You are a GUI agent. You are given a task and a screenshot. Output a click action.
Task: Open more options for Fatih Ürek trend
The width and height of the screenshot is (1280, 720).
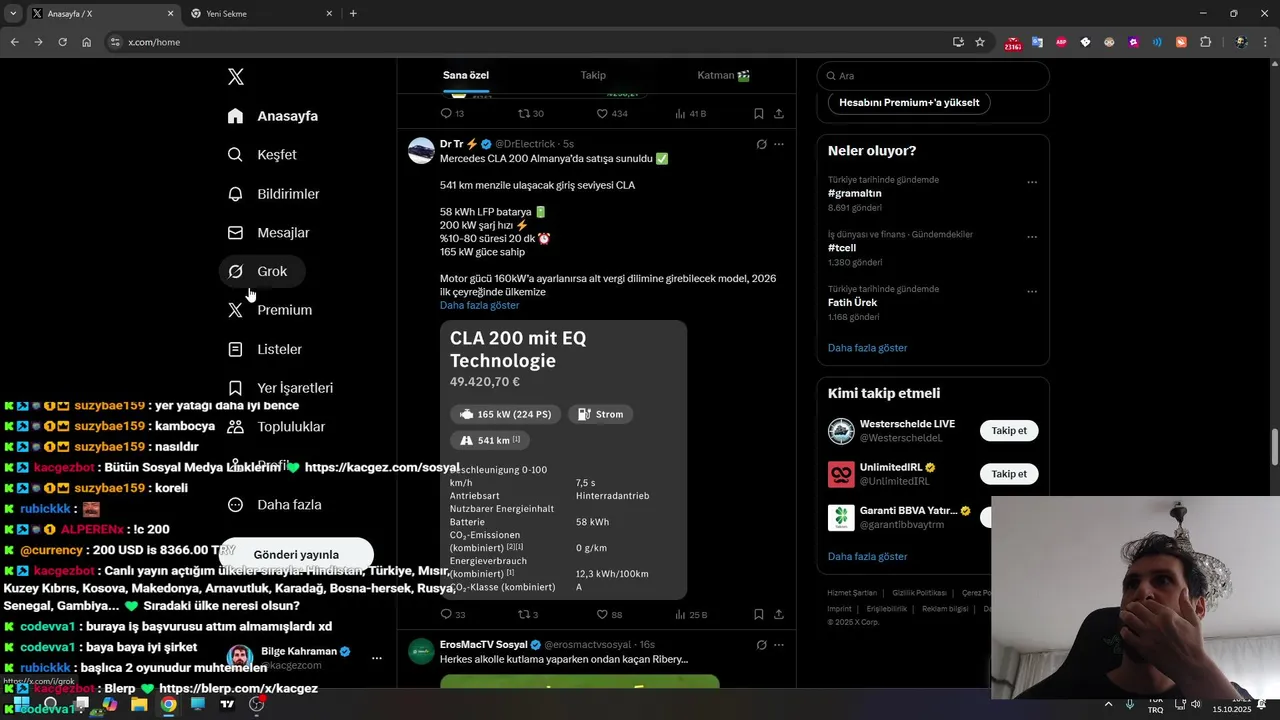coord(1032,291)
